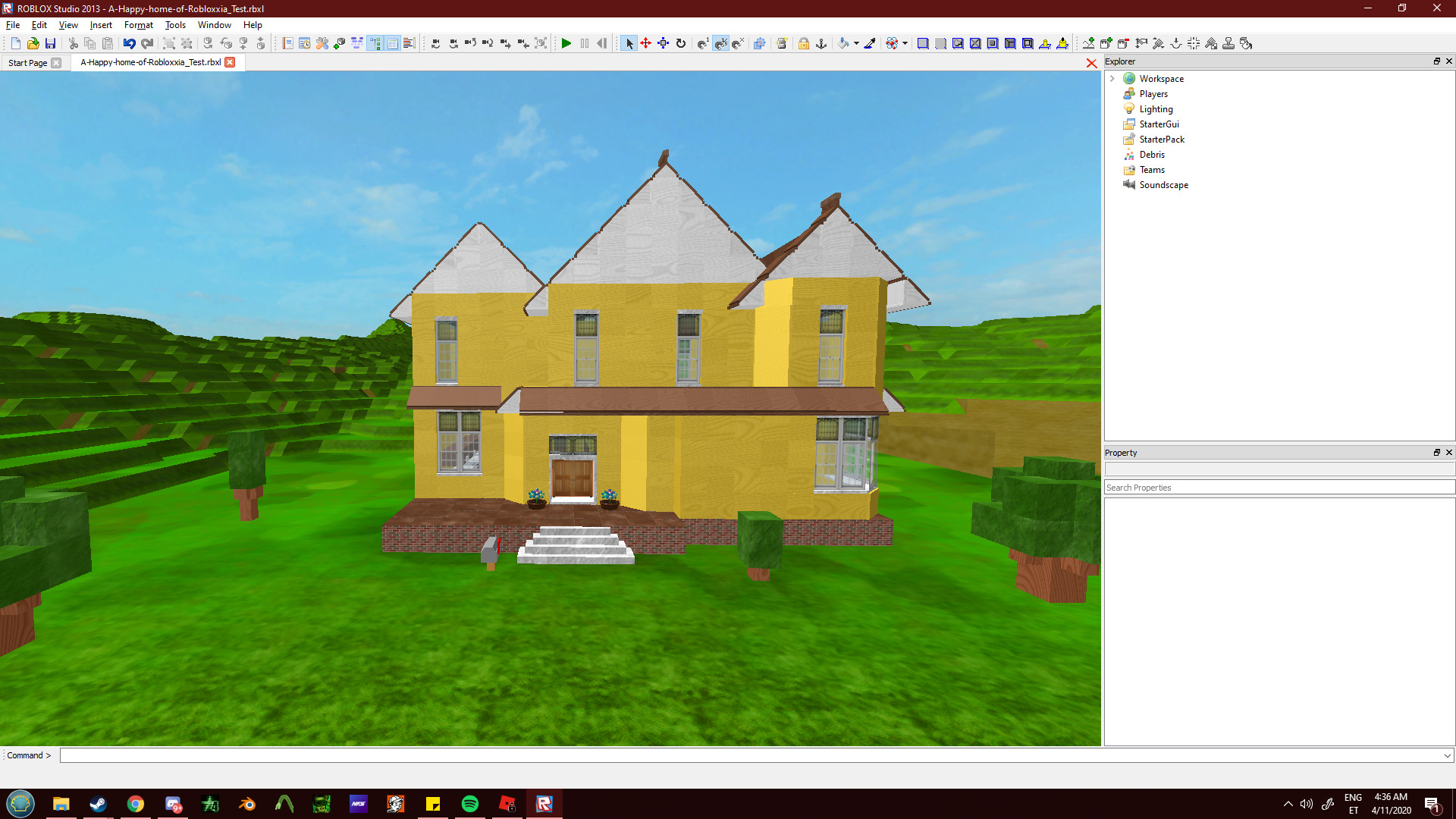Screen dimensions: 1456x819
Task: Save the place with the floppy disk icon
Action: coord(51,43)
